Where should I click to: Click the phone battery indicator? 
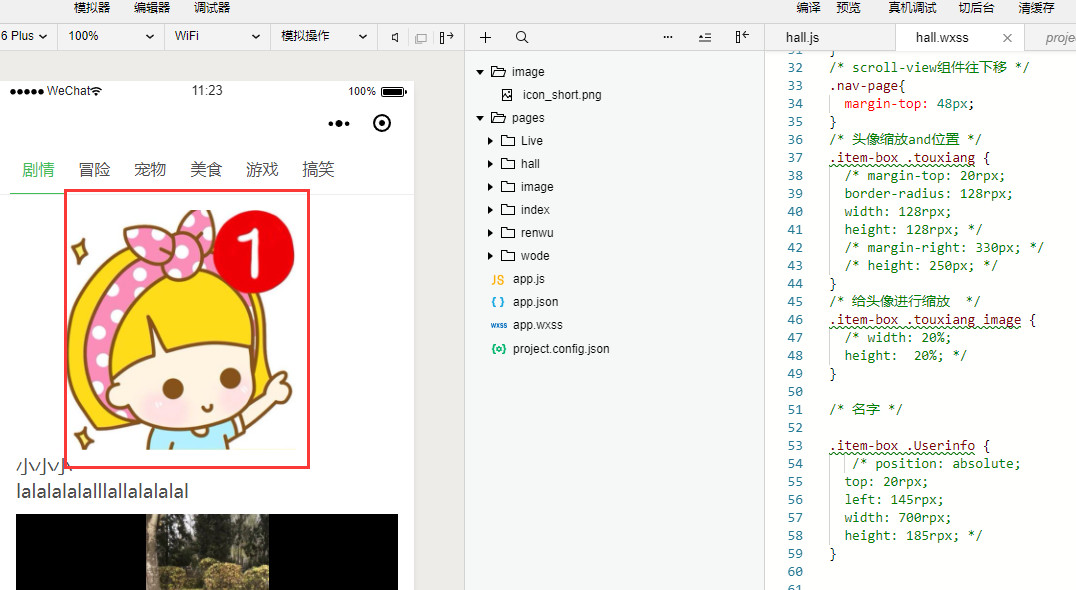pyautogui.click(x=394, y=91)
